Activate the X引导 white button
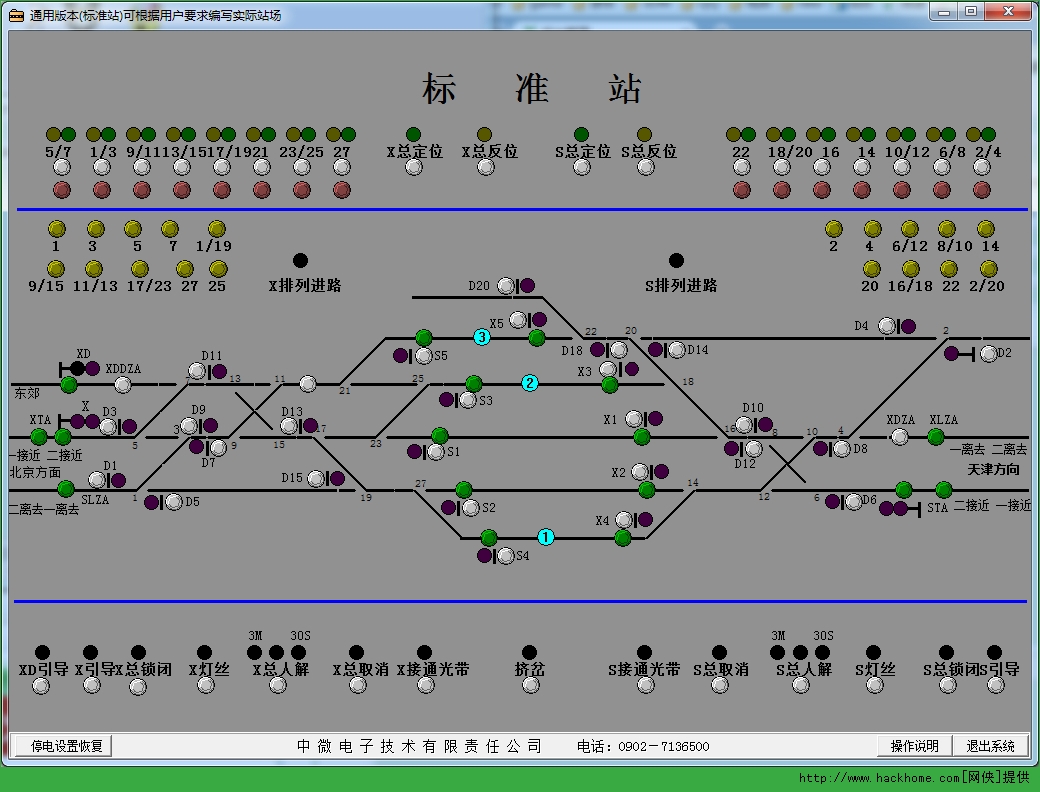 pos(92,685)
